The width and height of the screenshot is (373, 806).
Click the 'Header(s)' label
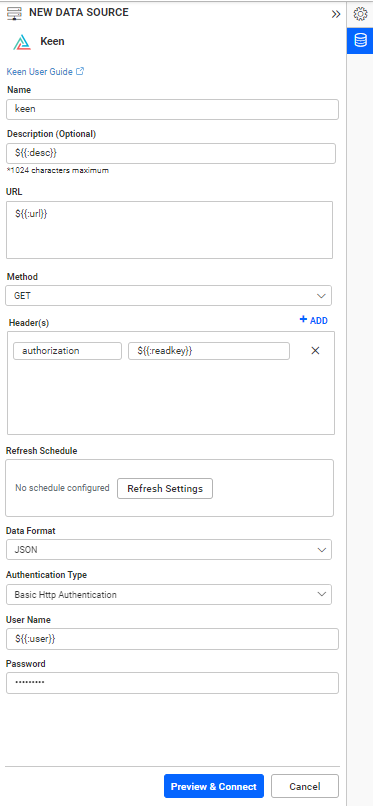tap(30, 323)
